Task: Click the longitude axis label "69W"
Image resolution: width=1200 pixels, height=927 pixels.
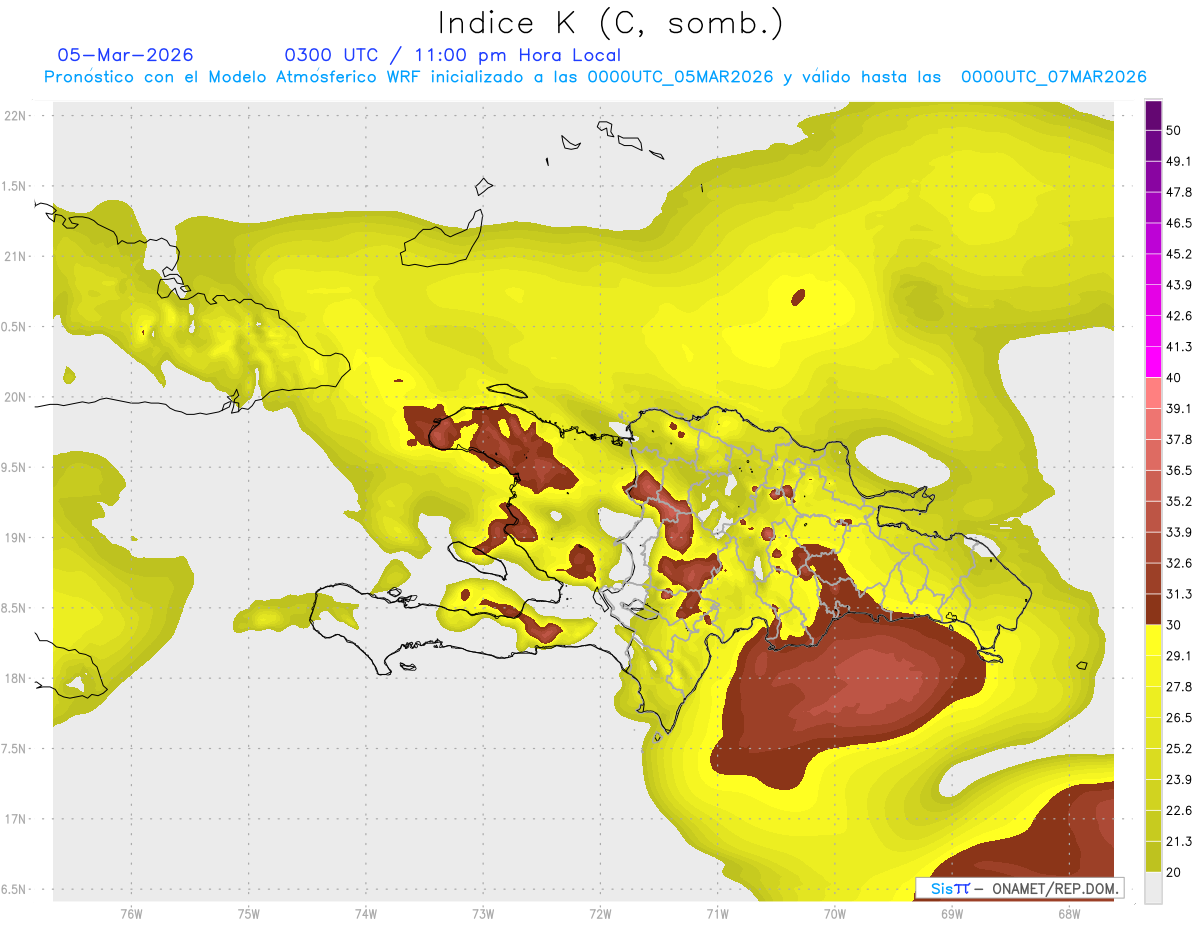Action: tap(951, 913)
